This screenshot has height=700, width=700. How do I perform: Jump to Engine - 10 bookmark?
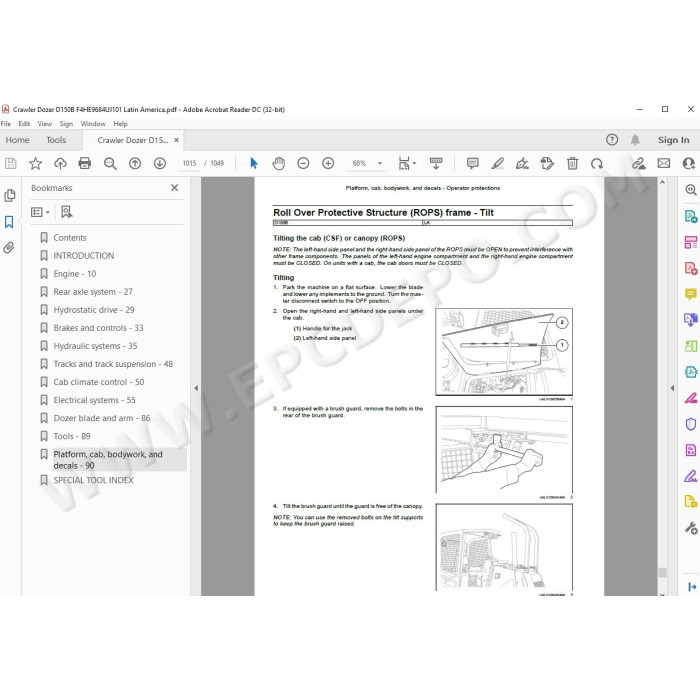[75, 274]
